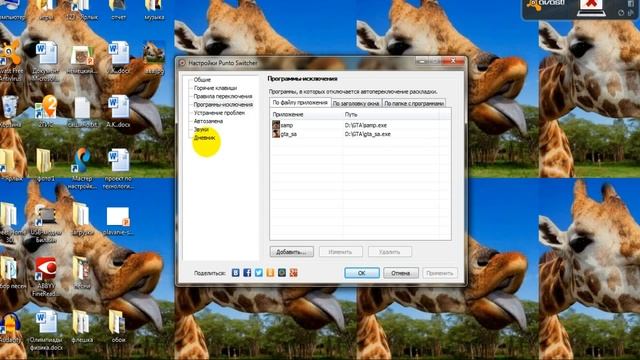Open the Компьютер desktop icon
This screenshot has height=360, width=640.
(x=11, y=10)
